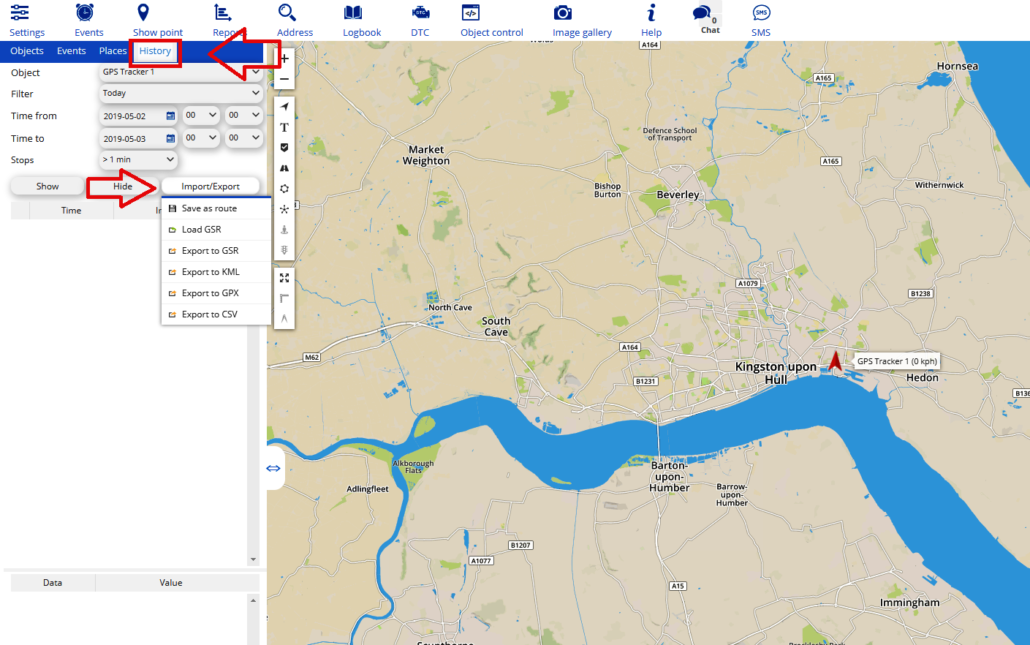Open the Reports chart icon

click(x=223, y=12)
